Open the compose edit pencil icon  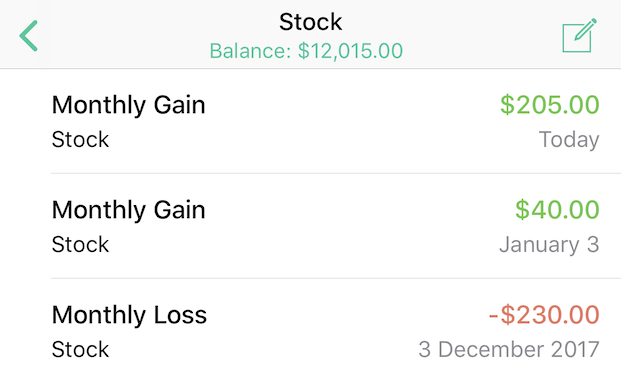coord(579,35)
